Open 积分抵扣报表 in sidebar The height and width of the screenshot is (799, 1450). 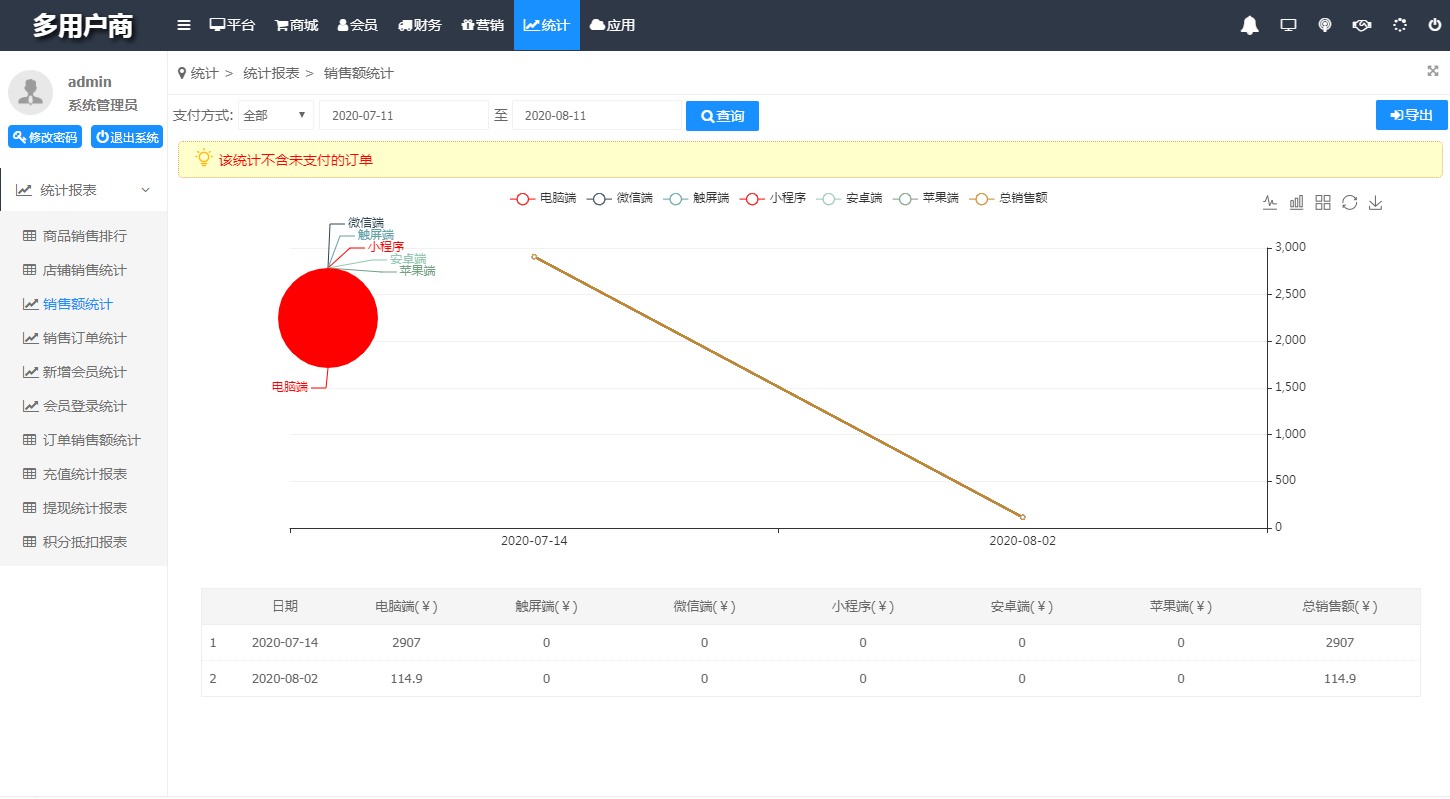pos(84,542)
